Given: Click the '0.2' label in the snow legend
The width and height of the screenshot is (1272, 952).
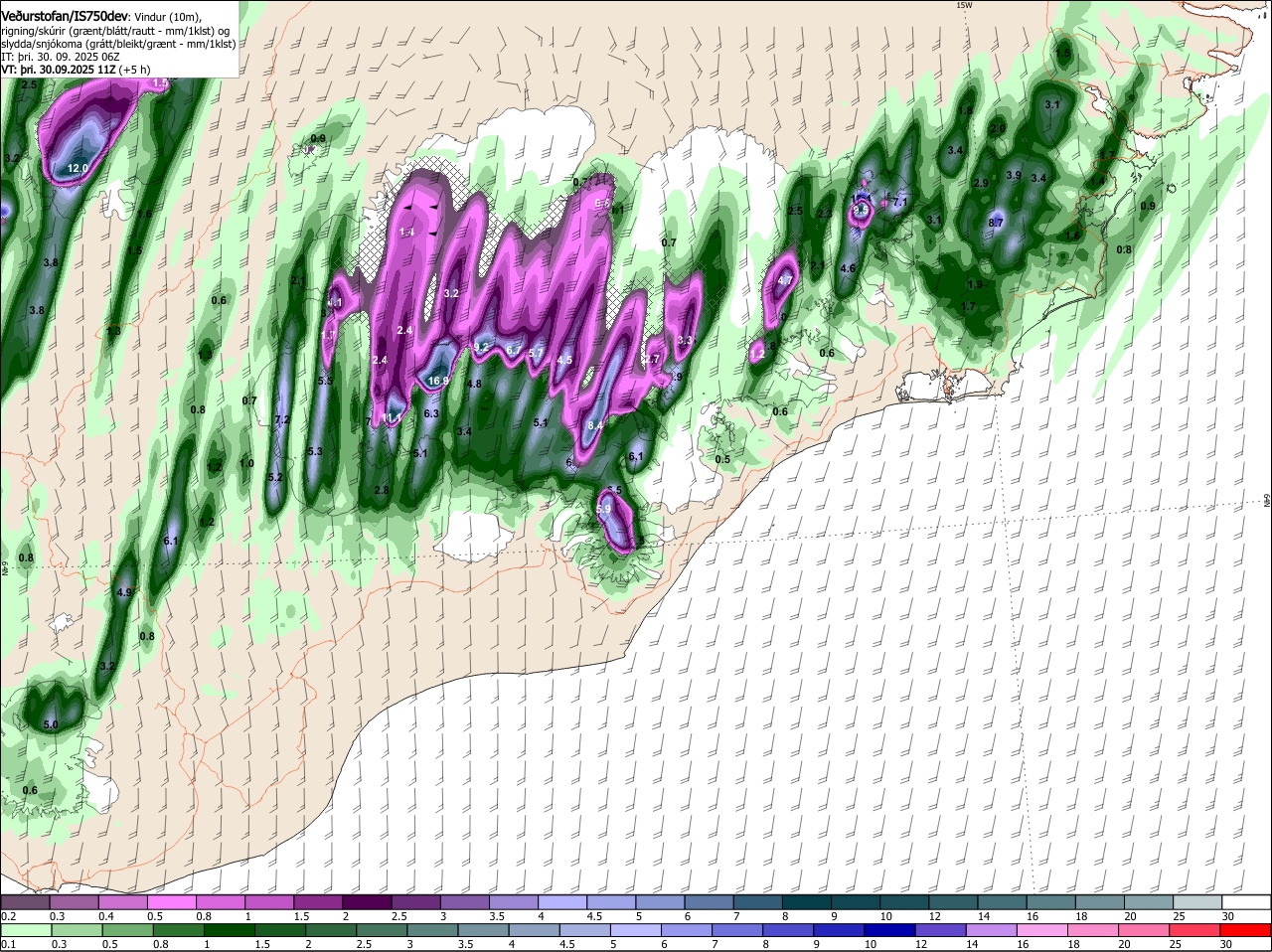Looking at the screenshot, I should [x=8, y=915].
